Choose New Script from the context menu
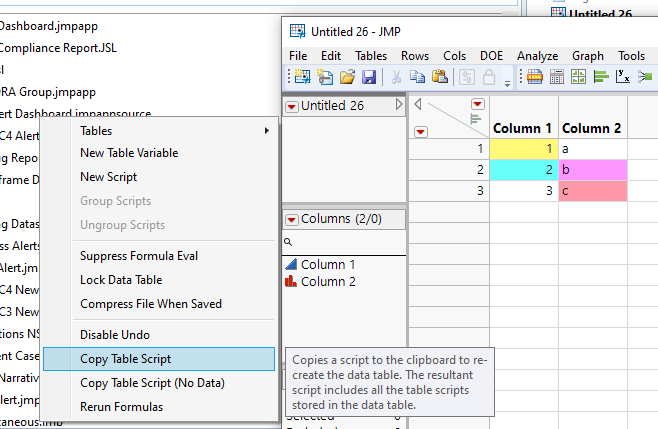This screenshot has width=658, height=429. click(x=159, y=177)
